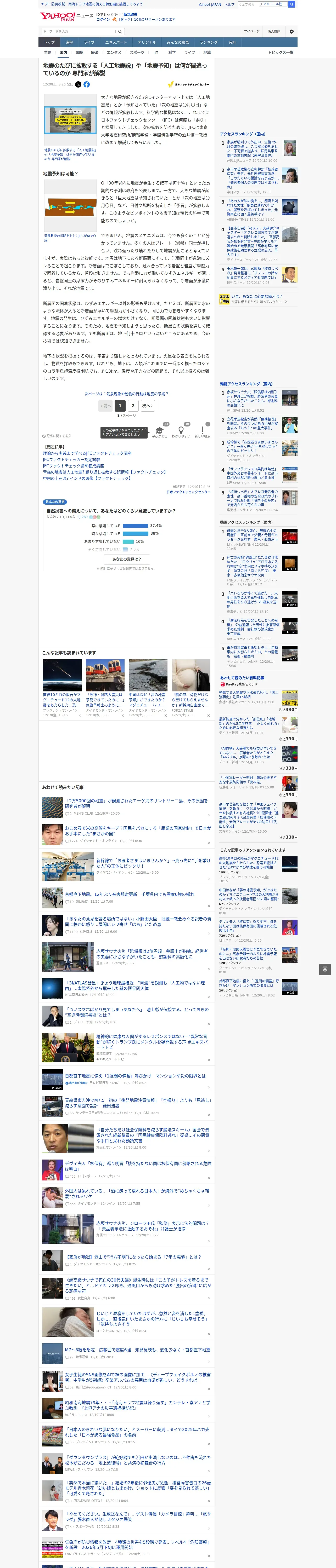336x1568 pixels.
Task: Open the lead article image thumbnail
Action: 70,120
